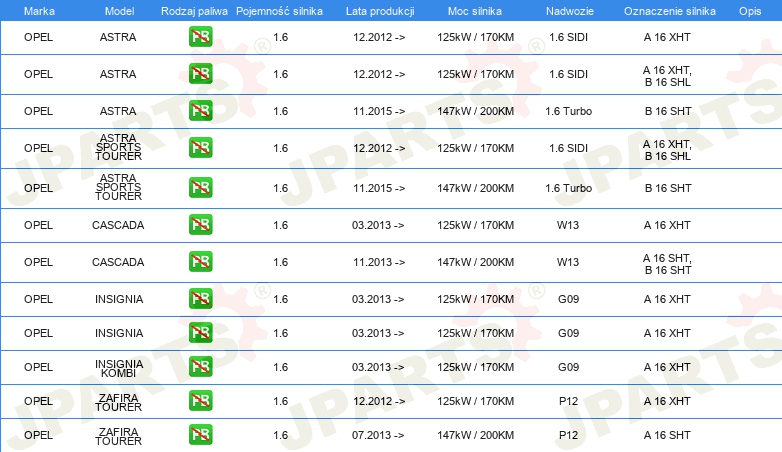This screenshot has width=782, height=452.
Task: Select ZAFIRA TOURER model cell in 07.2013 row
Action: tap(119, 436)
